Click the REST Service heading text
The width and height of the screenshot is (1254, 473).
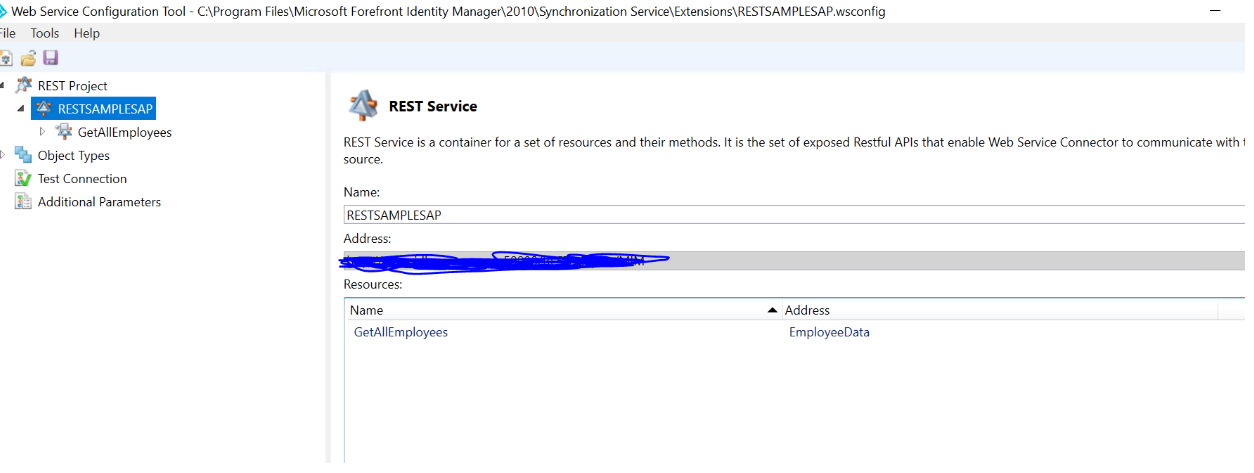pyautogui.click(x=433, y=106)
